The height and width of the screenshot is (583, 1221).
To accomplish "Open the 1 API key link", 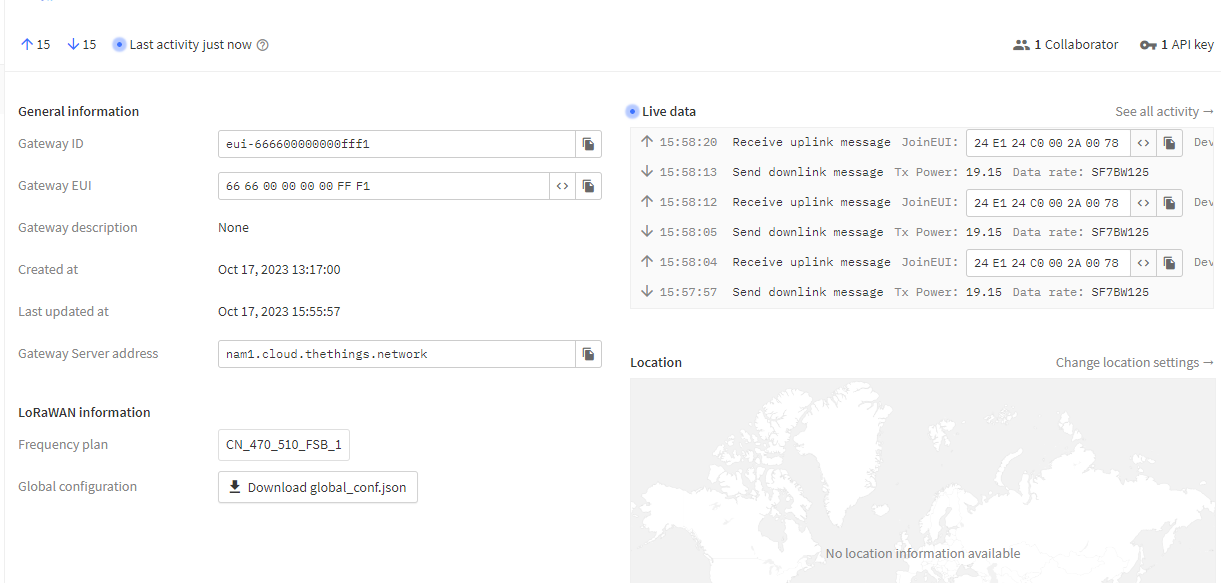I will click(x=1177, y=45).
